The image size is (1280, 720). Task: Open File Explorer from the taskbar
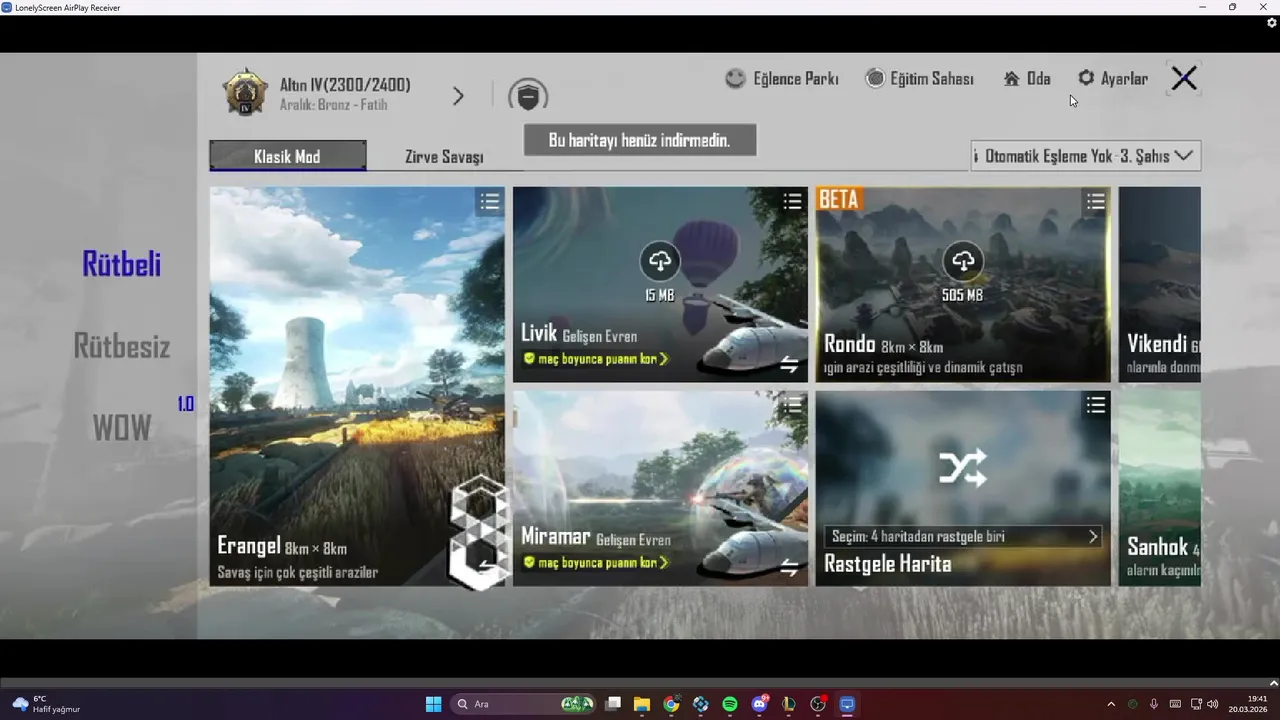[642, 704]
